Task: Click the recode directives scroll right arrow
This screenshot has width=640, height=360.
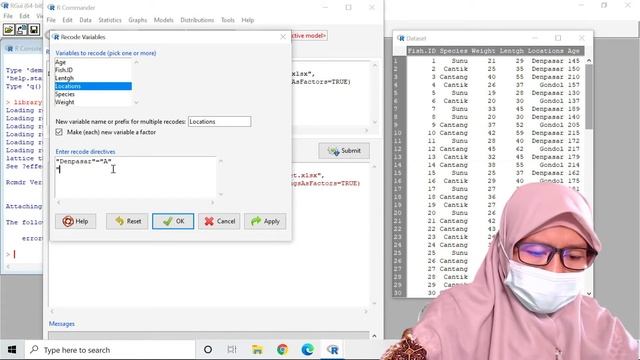Action: 212,202
